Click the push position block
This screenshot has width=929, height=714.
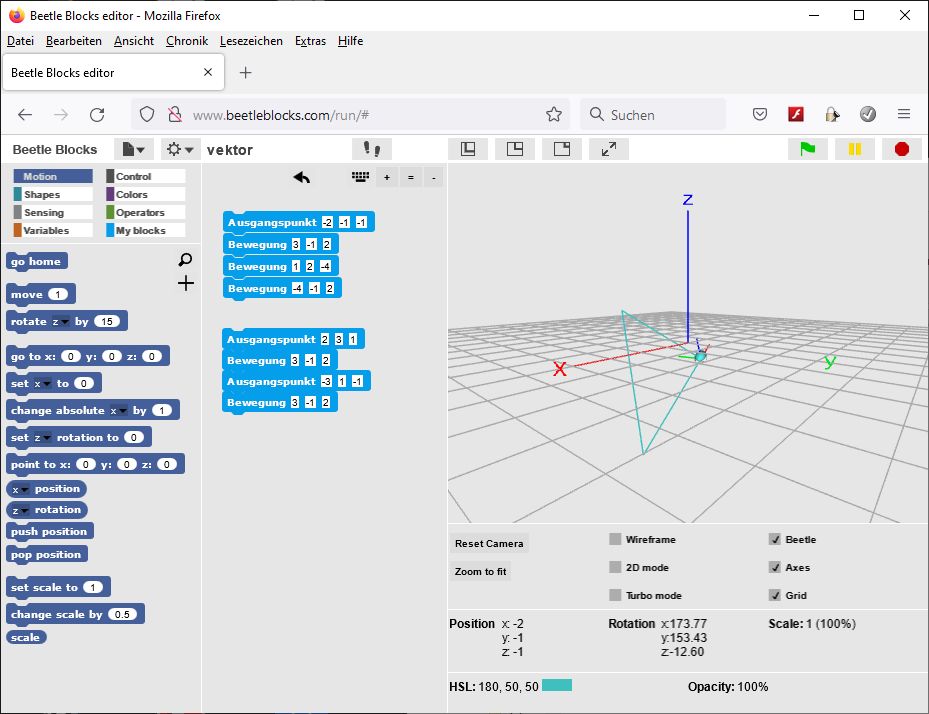coord(49,532)
